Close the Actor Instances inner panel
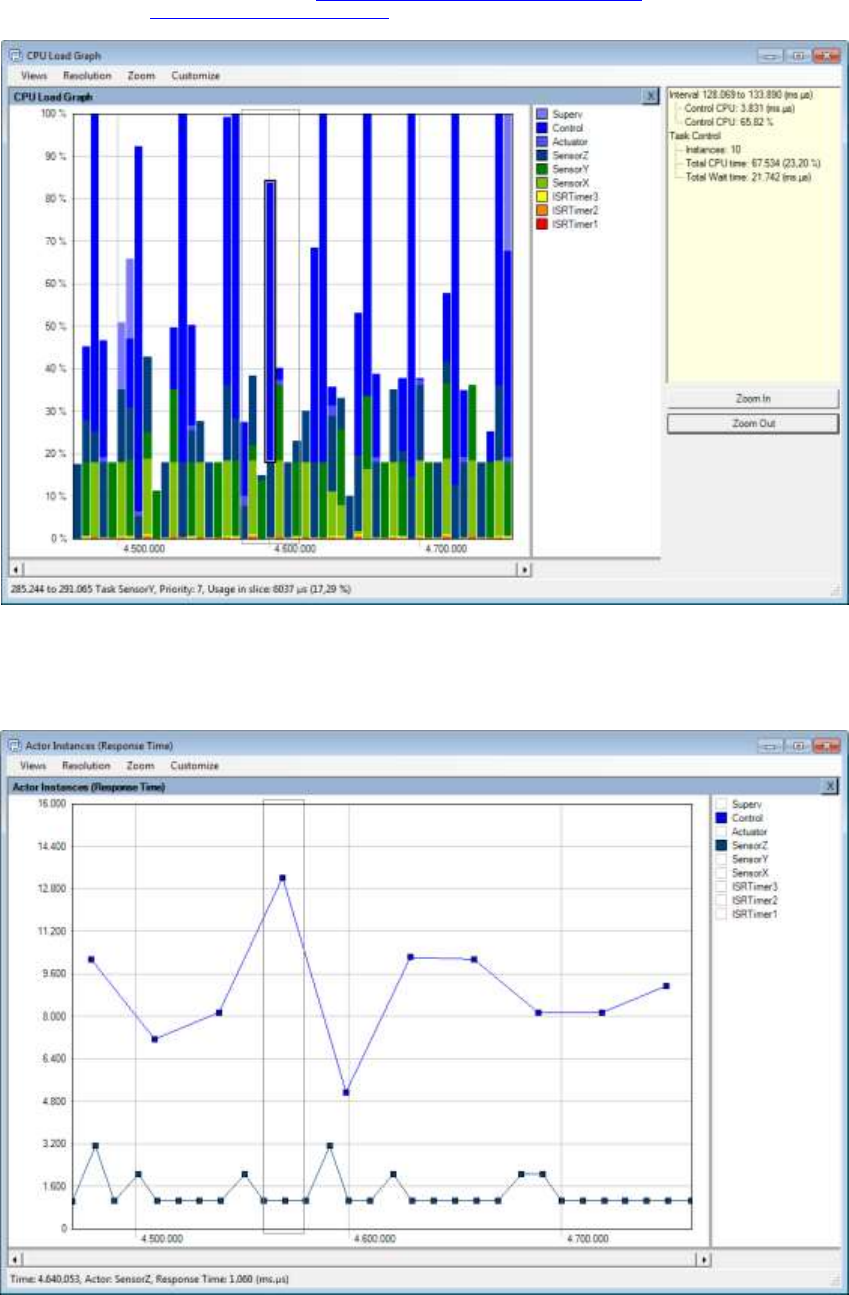 click(x=830, y=787)
